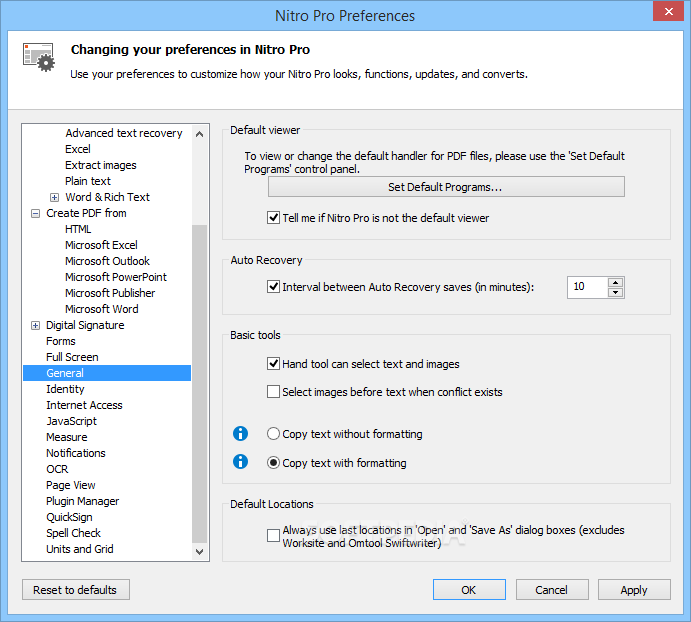
Task: Open Spell Check preferences
Action: tap(73, 533)
